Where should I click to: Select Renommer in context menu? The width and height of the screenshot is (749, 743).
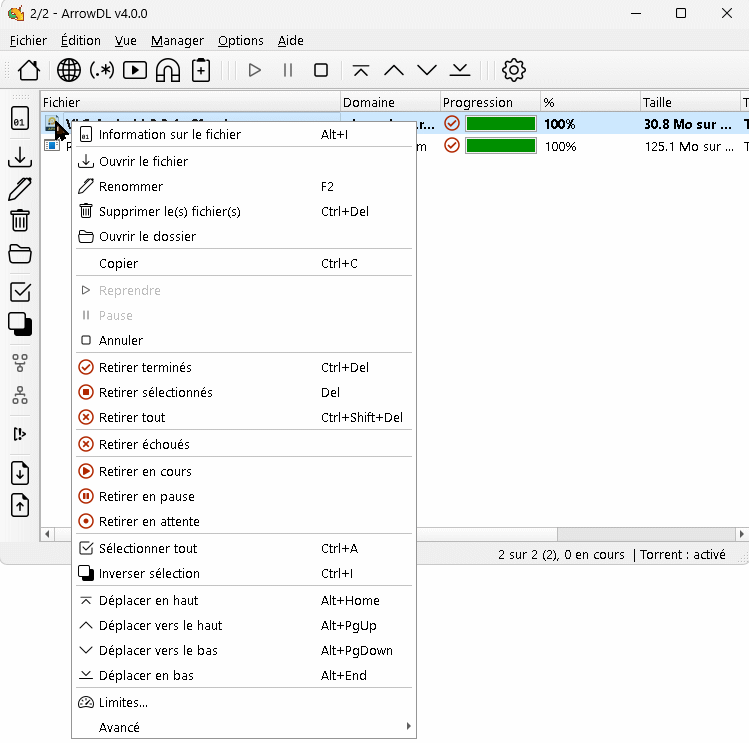(244, 186)
